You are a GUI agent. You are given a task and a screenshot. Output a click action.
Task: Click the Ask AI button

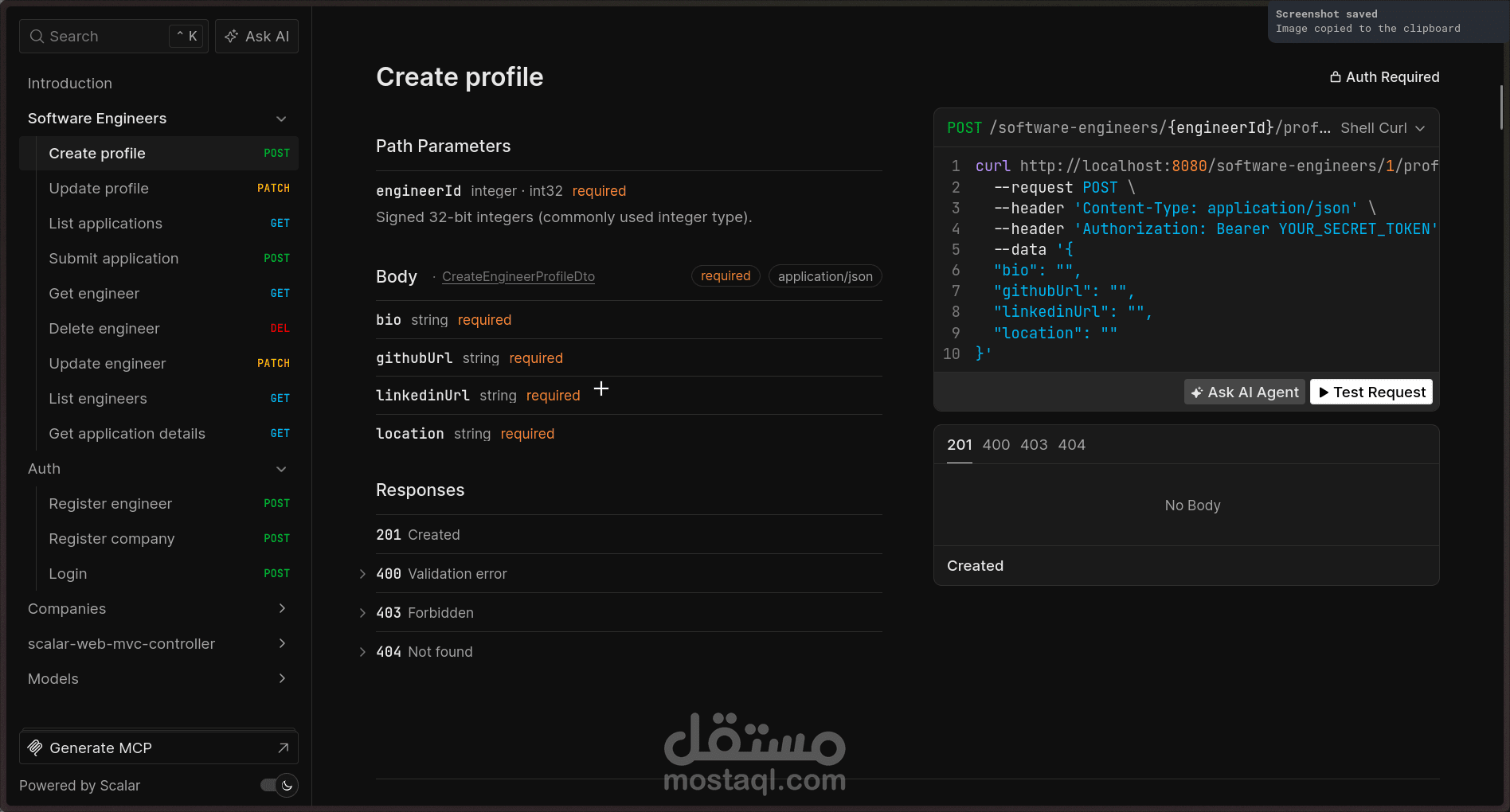(256, 37)
